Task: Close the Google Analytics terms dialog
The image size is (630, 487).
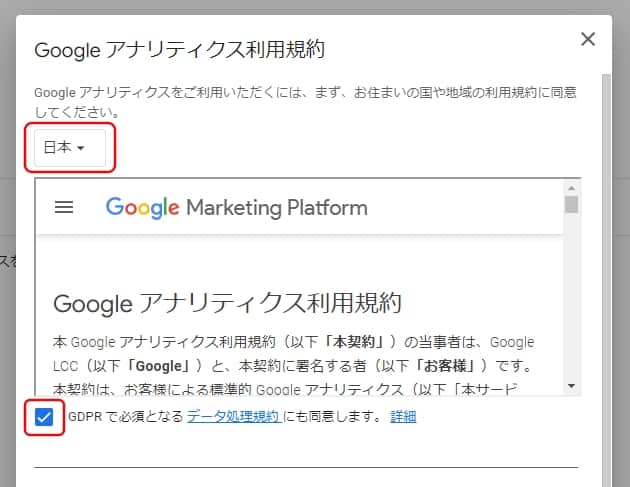Action: 588,39
